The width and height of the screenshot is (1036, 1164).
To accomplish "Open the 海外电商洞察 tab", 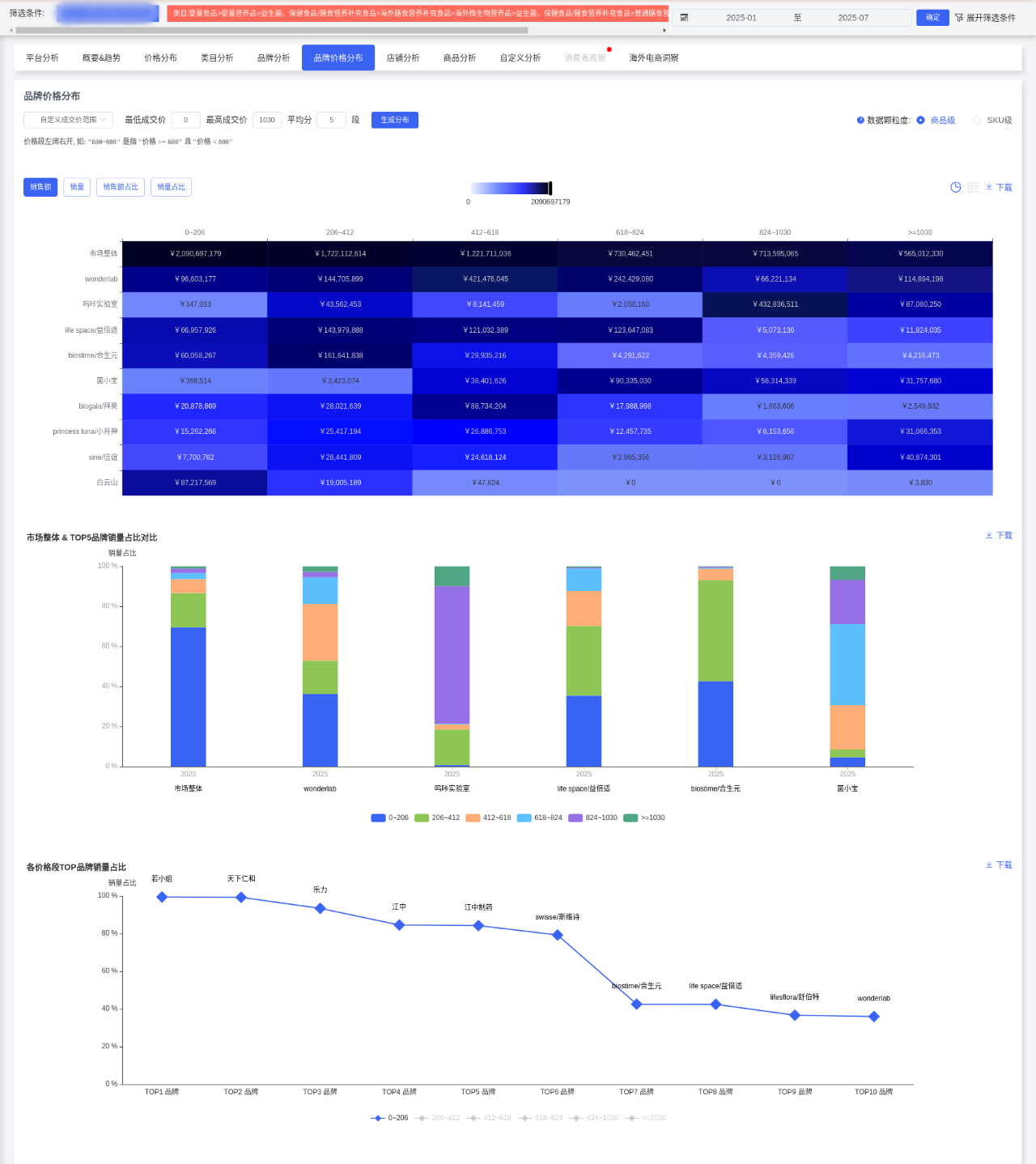I will [x=653, y=58].
